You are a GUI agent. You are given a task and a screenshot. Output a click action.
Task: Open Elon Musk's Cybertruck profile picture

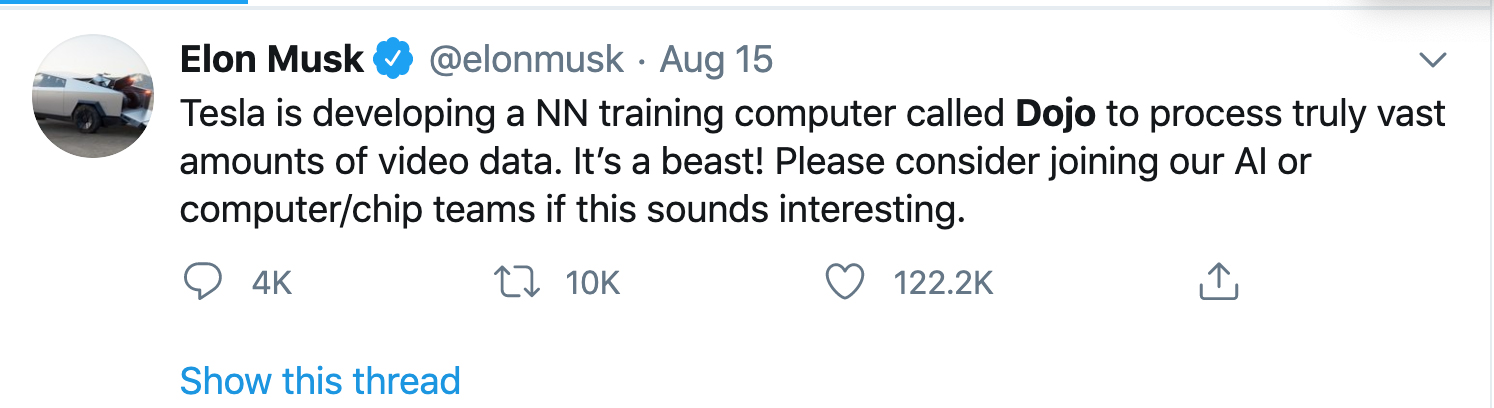tap(93, 96)
